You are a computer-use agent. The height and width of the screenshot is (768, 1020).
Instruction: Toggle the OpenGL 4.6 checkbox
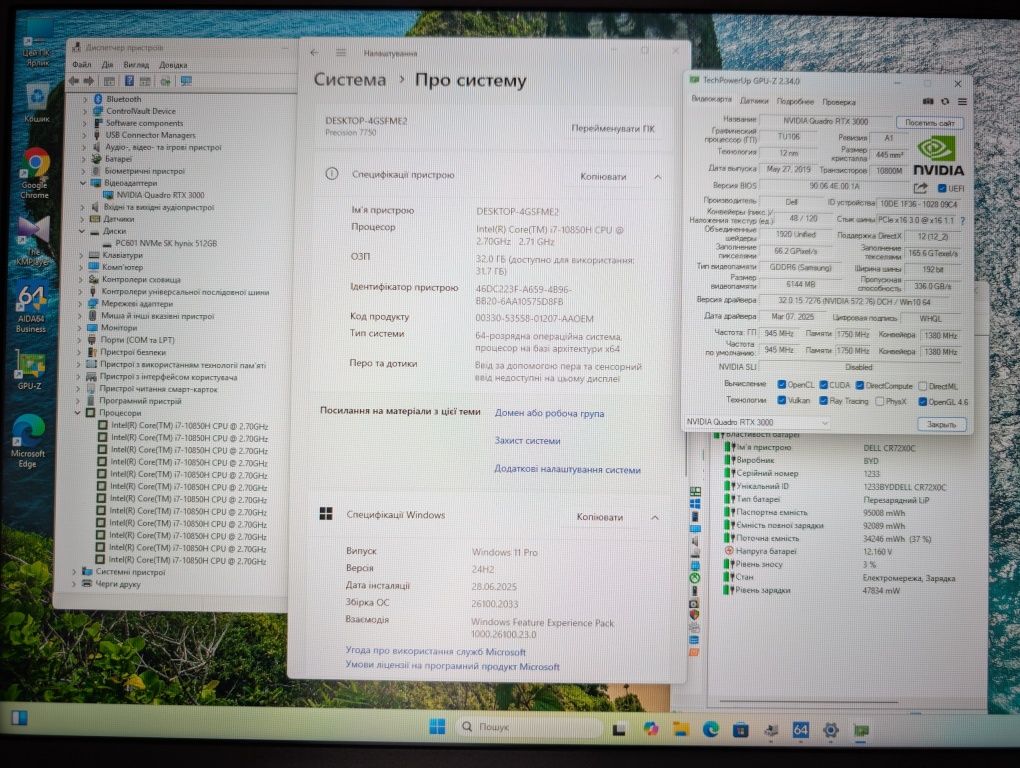[922, 402]
